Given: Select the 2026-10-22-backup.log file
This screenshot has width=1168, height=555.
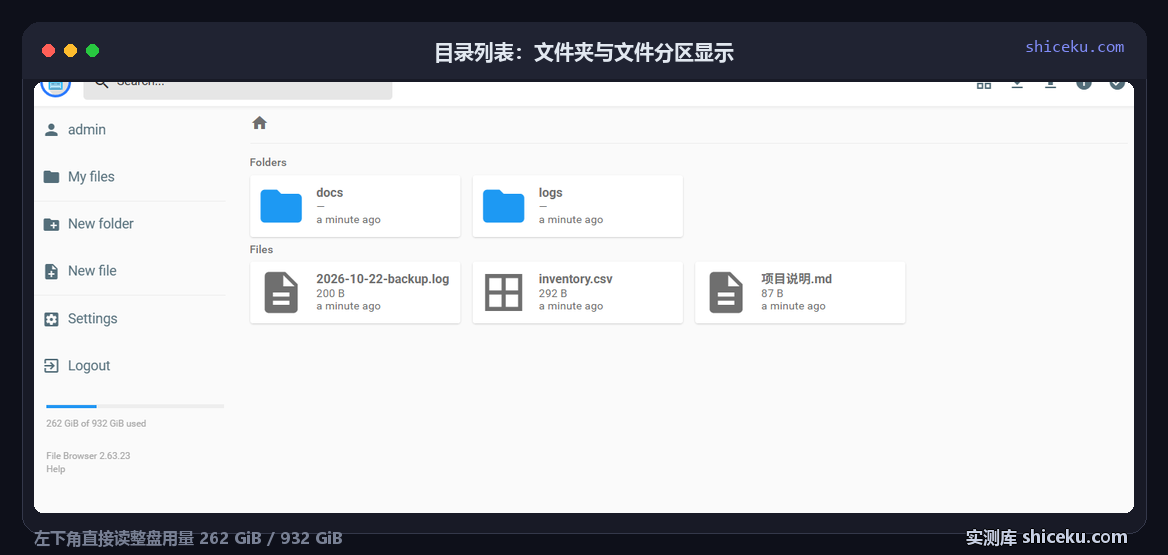Looking at the screenshot, I should pyautogui.click(x=355, y=292).
